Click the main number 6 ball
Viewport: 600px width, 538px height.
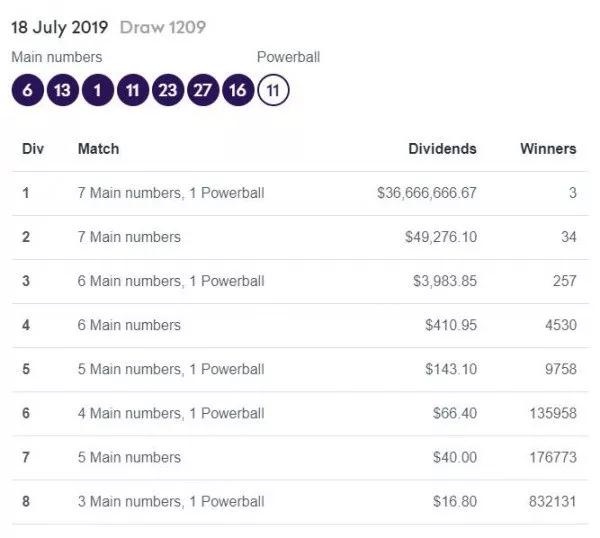tap(27, 91)
